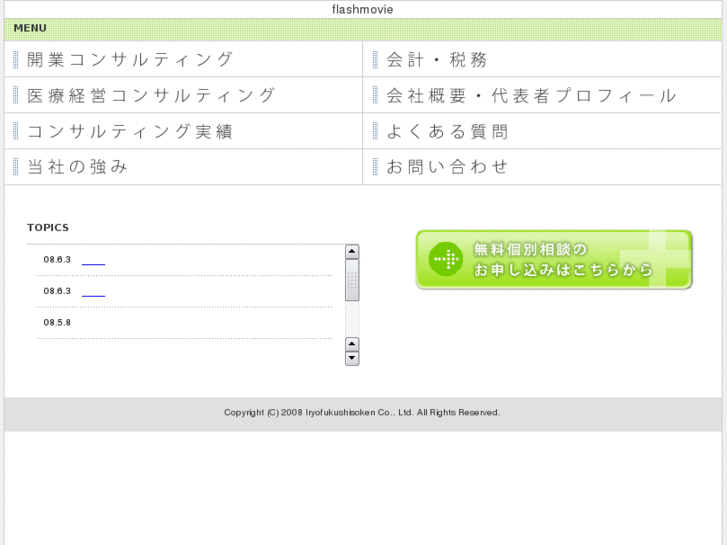This screenshot has height=545, width=727.
Task: Open 開業コンサルティング menu item
Action: click(x=183, y=59)
